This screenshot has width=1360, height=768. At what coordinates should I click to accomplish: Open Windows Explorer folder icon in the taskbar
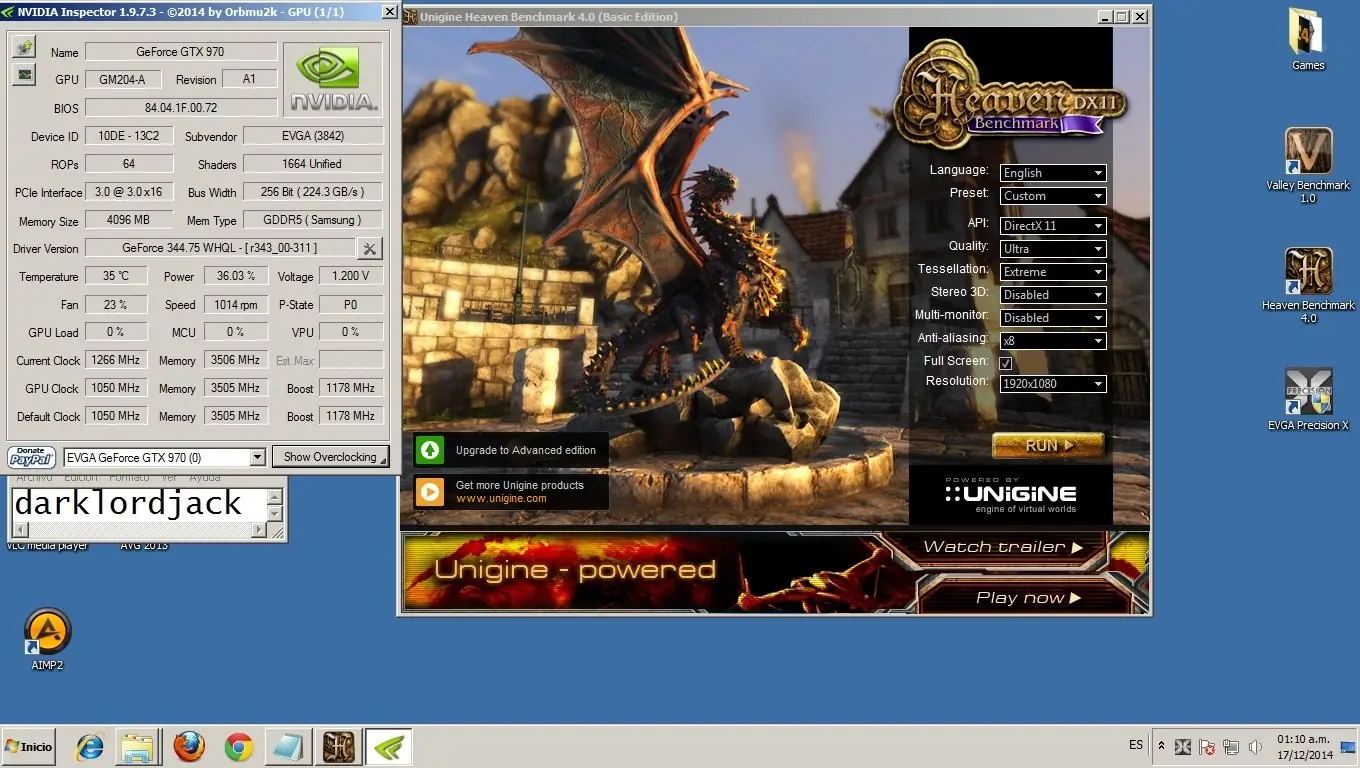138,747
